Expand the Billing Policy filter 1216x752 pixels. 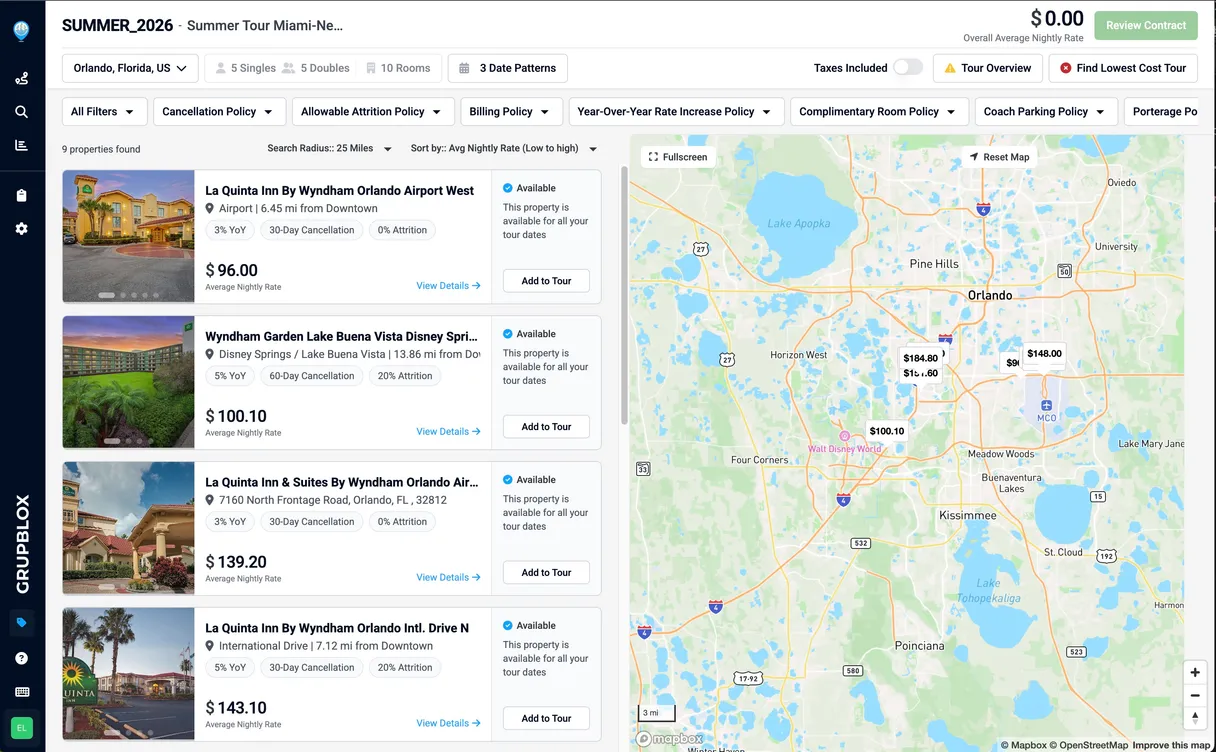(x=511, y=112)
